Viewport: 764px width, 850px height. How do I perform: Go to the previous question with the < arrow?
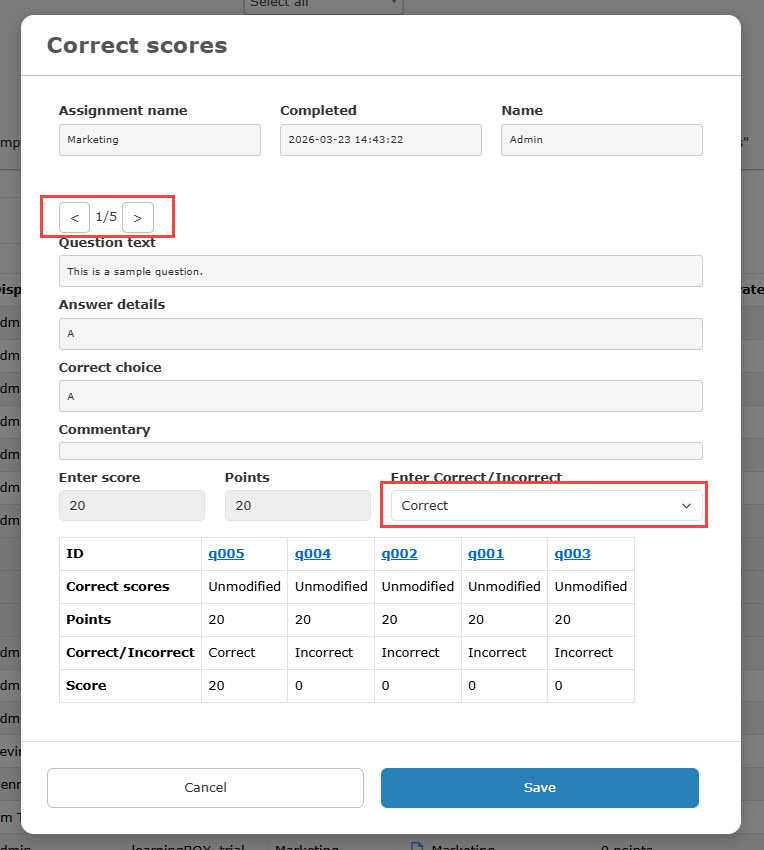pos(74,217)
